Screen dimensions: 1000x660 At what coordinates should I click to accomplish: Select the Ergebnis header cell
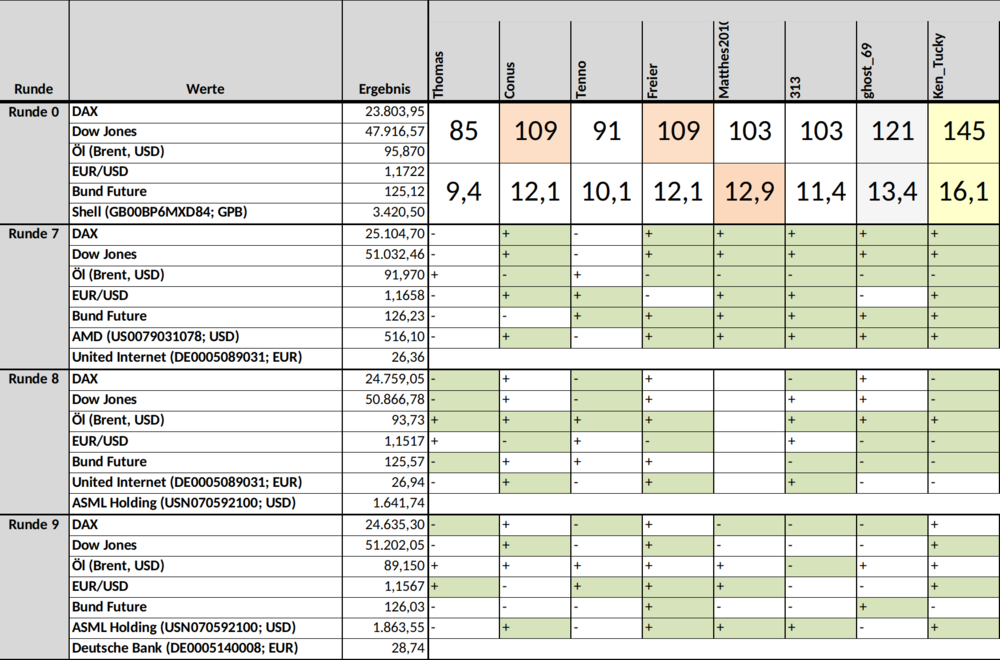385,51
